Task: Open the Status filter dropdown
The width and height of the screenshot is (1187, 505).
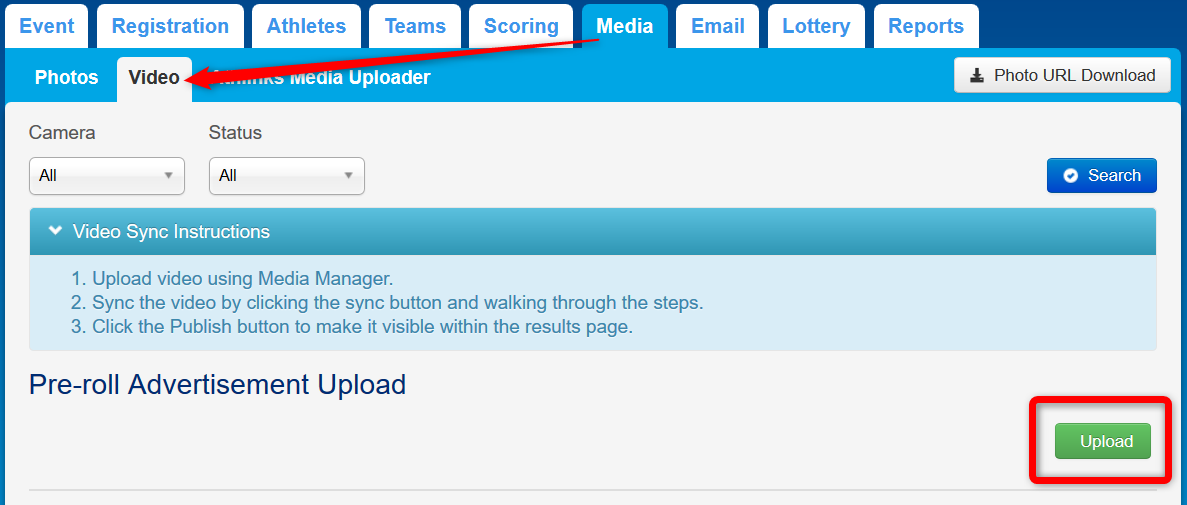Action: coord(287,176)
